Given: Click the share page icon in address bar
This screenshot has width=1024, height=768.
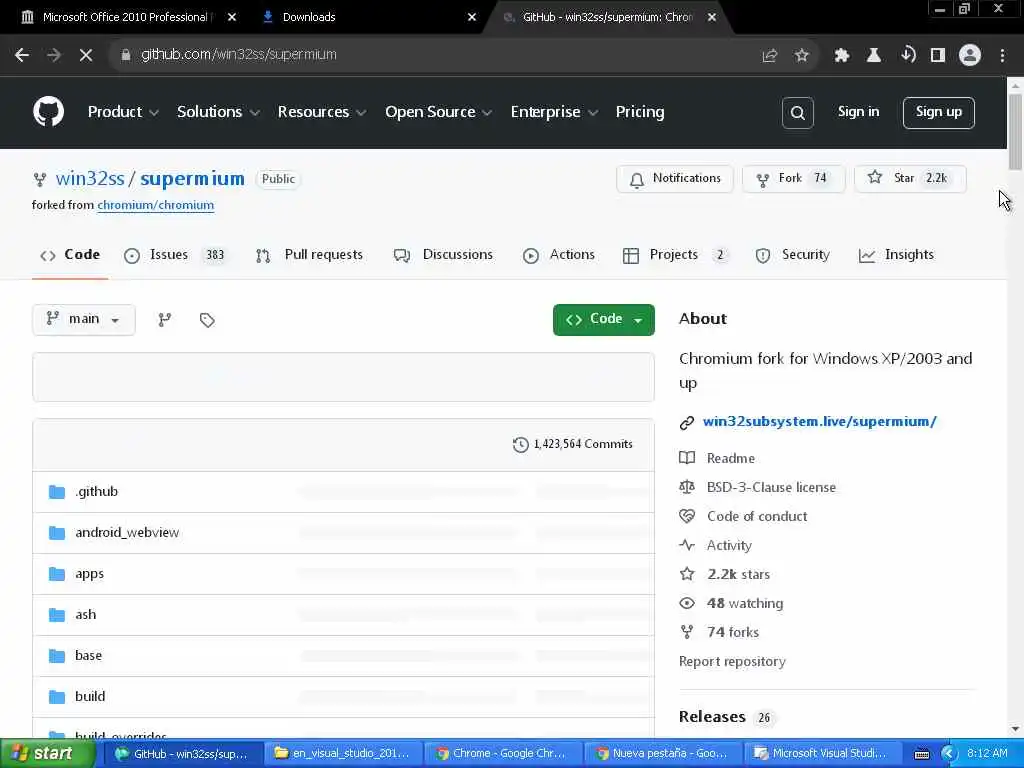Looking at the screenshot, I should pyautogui.click(x=770, y=56).
